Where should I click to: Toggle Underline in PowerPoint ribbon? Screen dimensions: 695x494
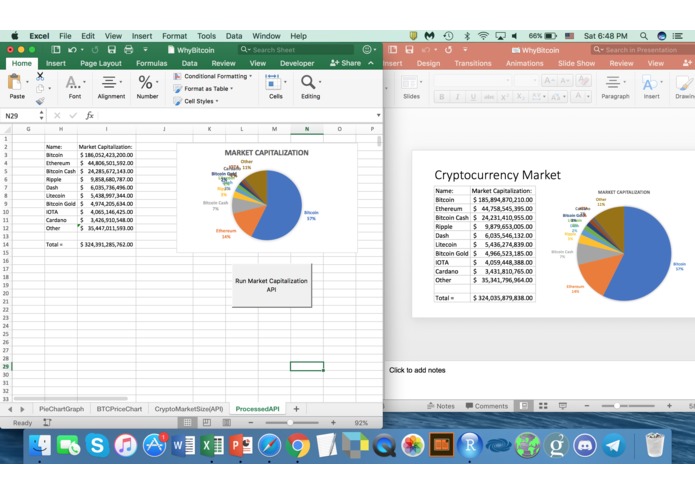tap(473, 97)
